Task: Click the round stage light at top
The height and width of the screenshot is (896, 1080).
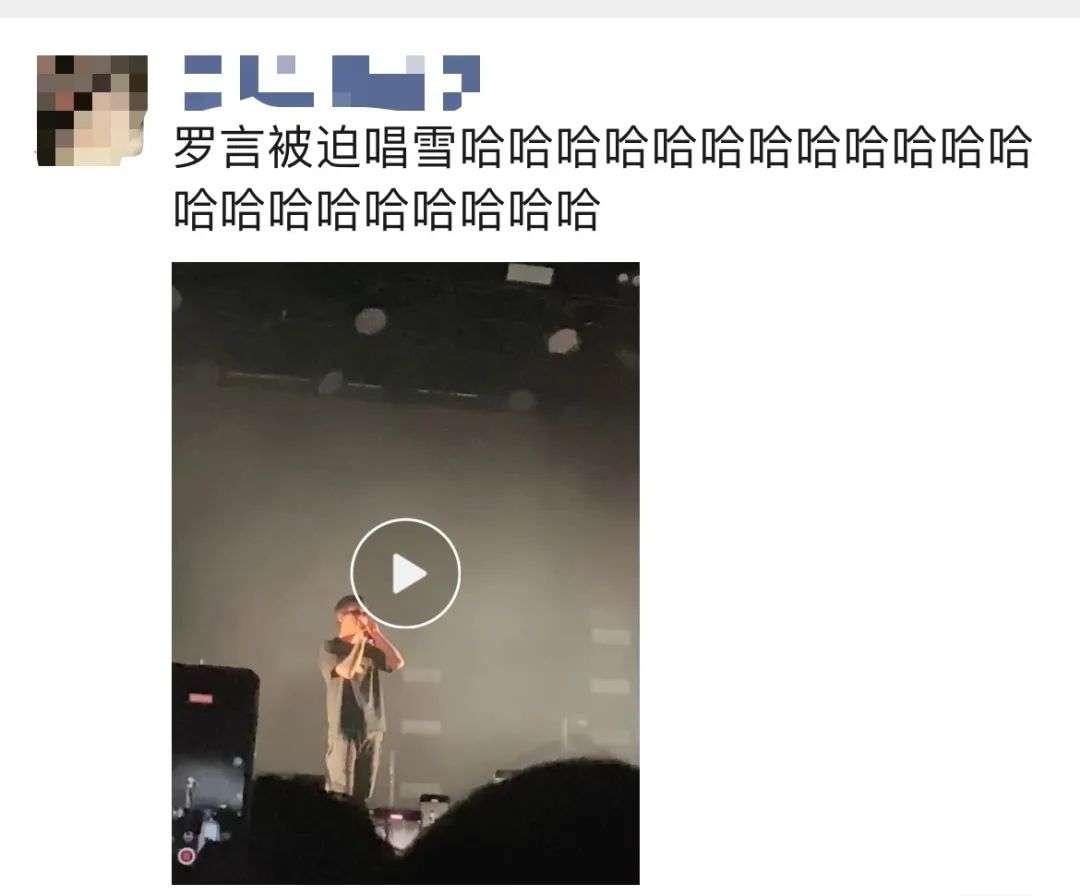Action: (371, 321)
